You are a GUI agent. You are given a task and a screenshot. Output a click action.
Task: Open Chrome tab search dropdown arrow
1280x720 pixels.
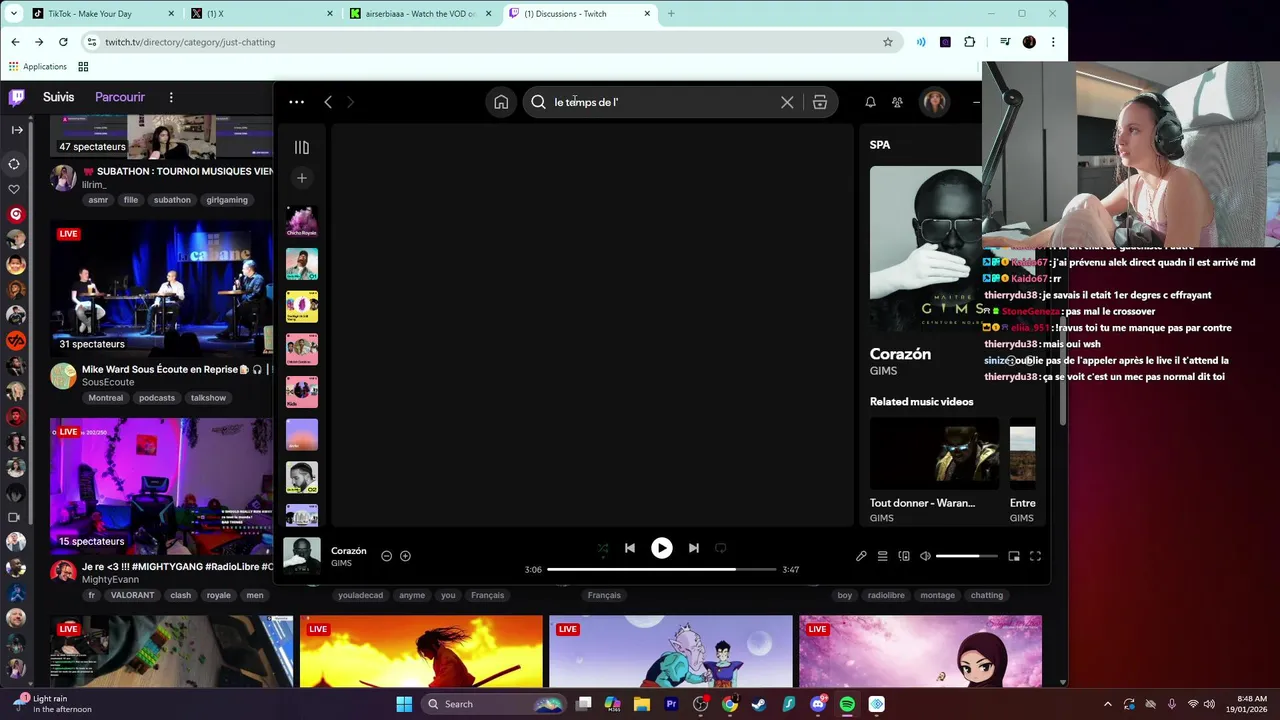click(13, 14)
